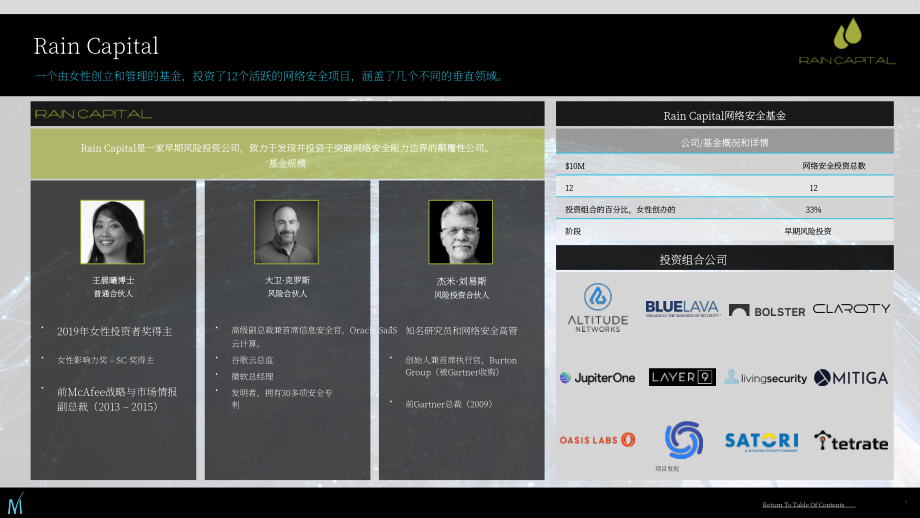Click the Rain Capital raindrop logo
This screenshot has width=920, height=518.
(847, 41)
